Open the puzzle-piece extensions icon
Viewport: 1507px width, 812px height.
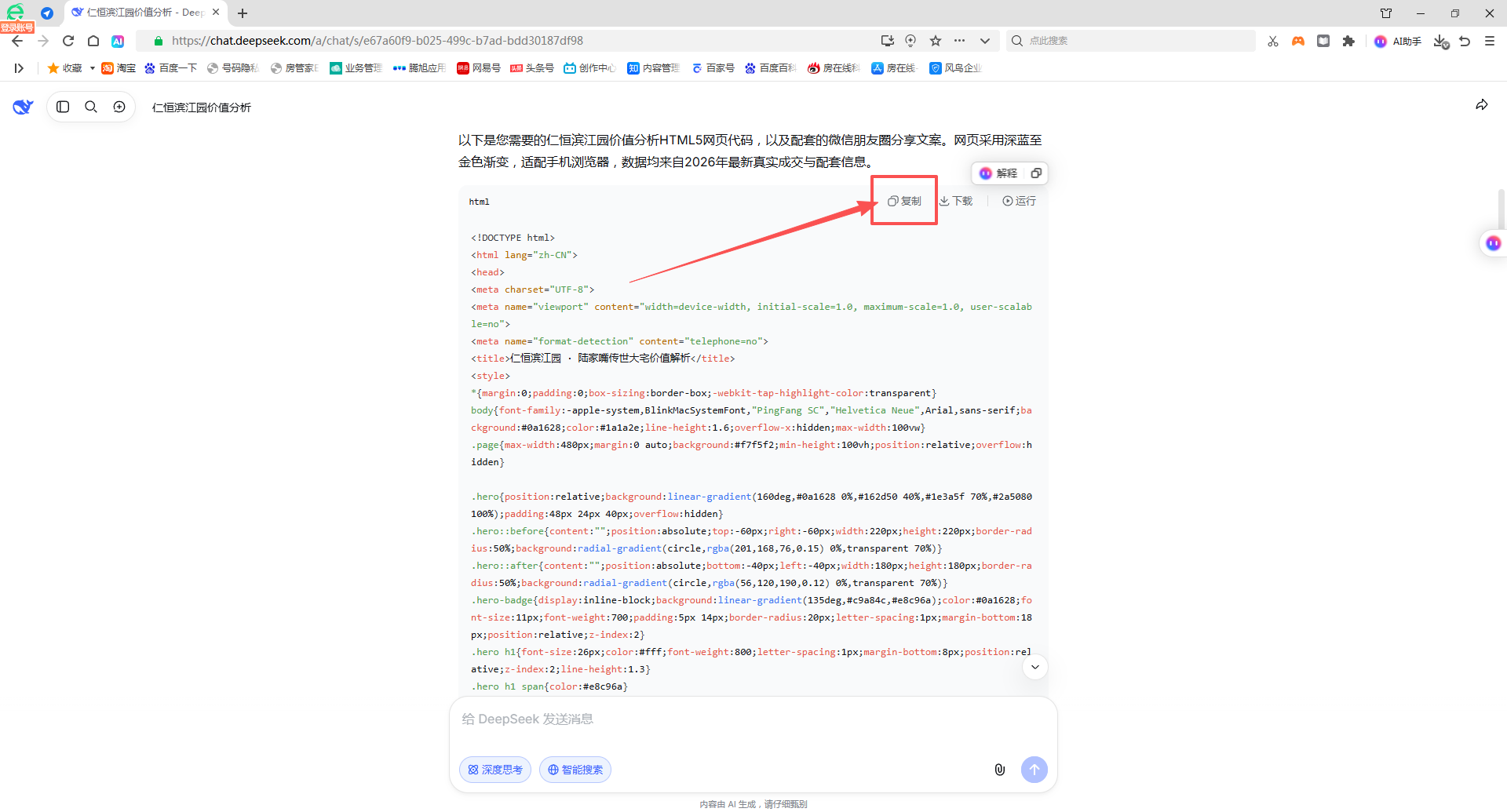(1348, 41)
